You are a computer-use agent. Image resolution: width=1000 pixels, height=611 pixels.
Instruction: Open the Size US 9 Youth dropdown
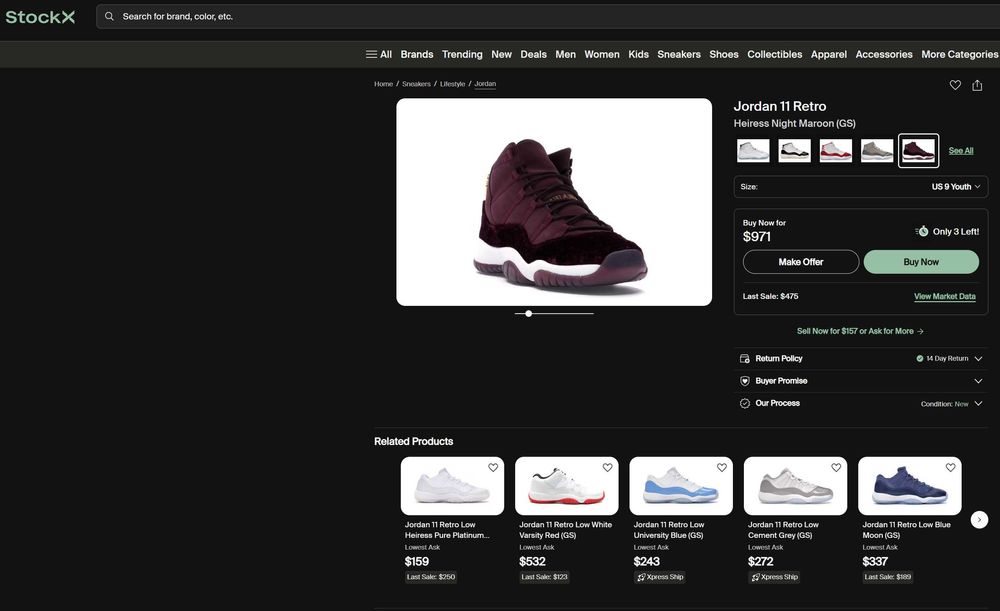tap(860, 187)
